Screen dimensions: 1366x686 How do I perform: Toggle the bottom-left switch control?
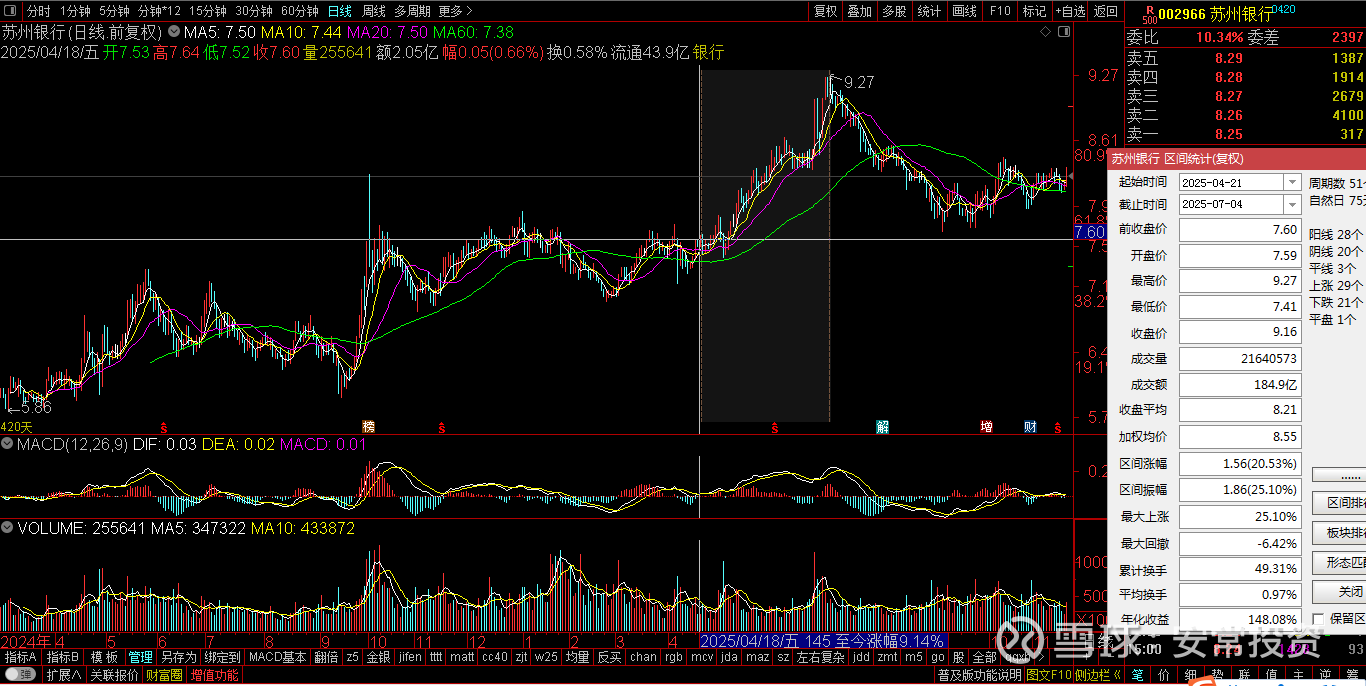pos(21,675)
